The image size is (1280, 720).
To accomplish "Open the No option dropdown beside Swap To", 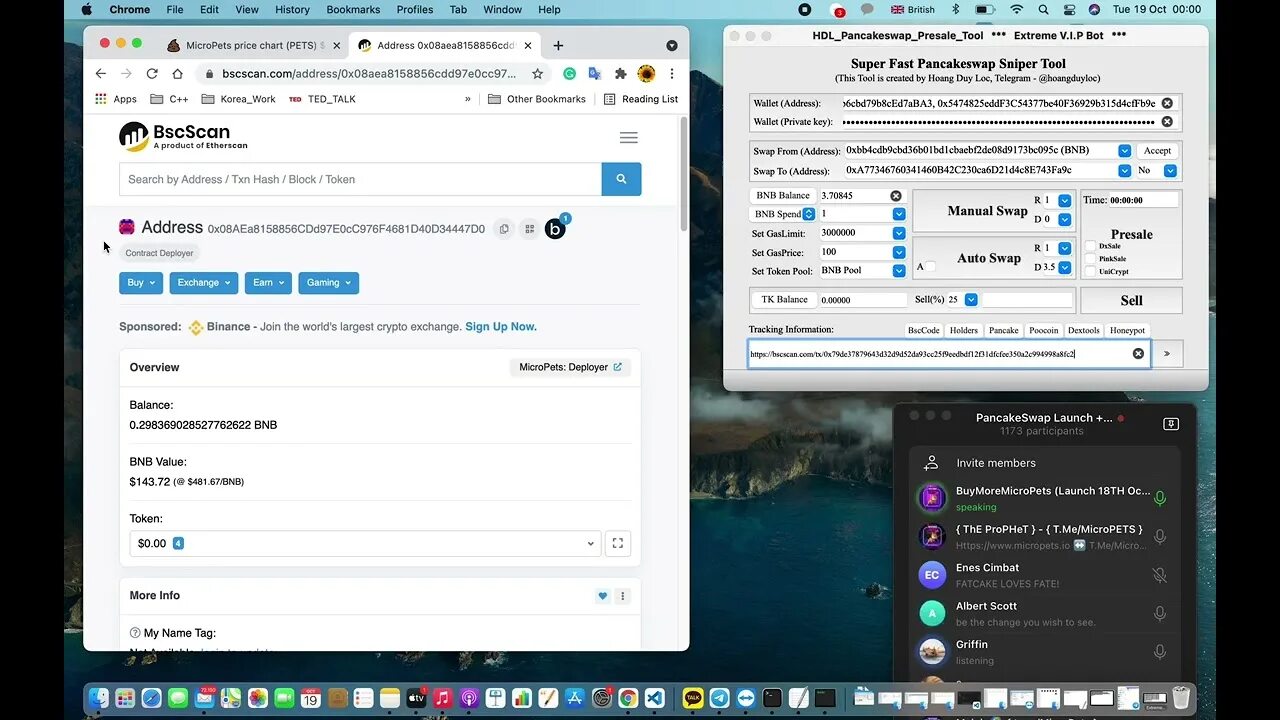I will pos(1170,170).
